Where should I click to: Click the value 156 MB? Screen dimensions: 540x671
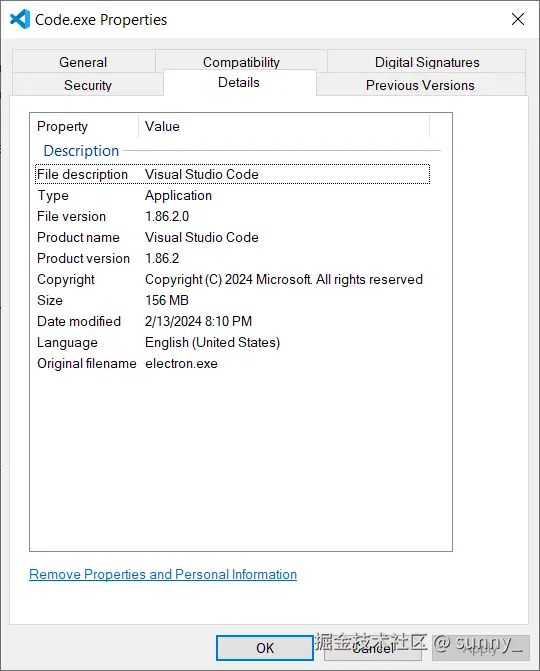pos(167,300)
